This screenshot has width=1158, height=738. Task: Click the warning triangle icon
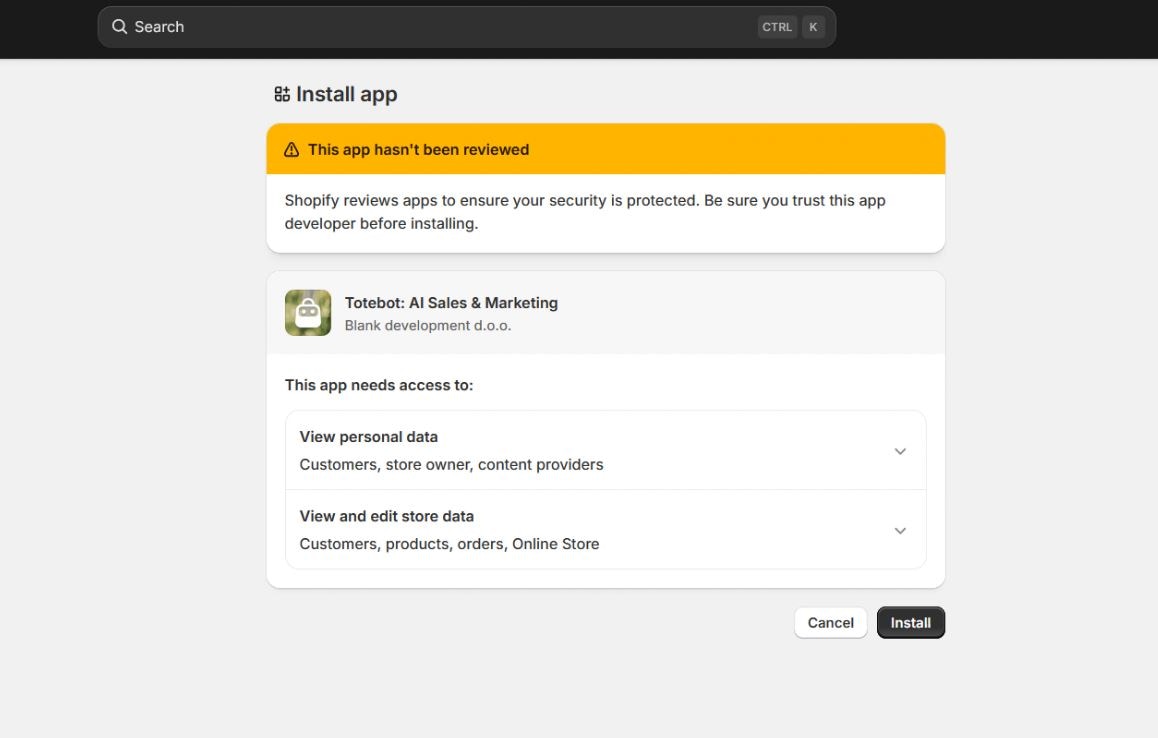point(292,149)
